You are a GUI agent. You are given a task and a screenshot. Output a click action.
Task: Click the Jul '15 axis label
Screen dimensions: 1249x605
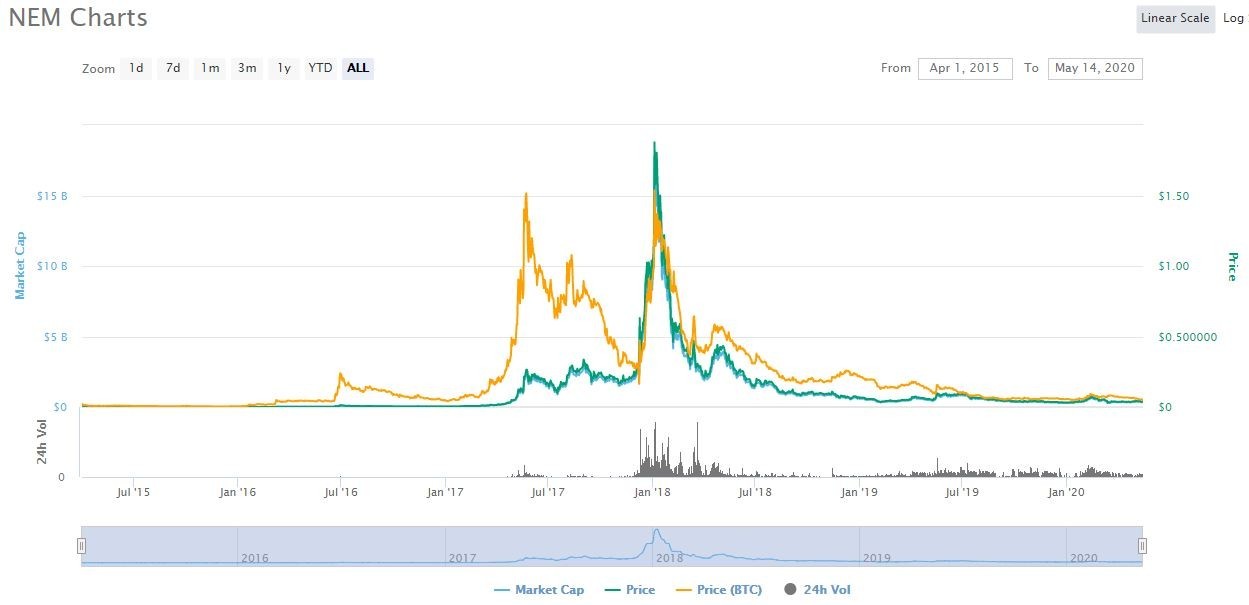coord(134,492)
